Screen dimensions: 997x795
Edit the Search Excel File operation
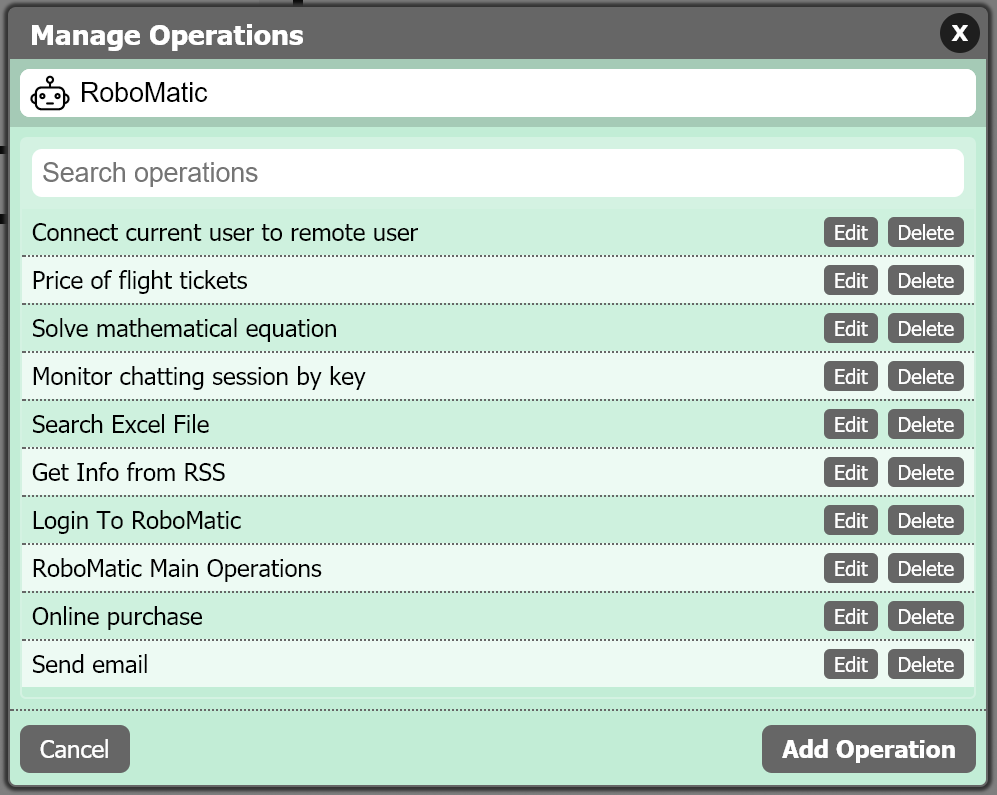[850, 425]
